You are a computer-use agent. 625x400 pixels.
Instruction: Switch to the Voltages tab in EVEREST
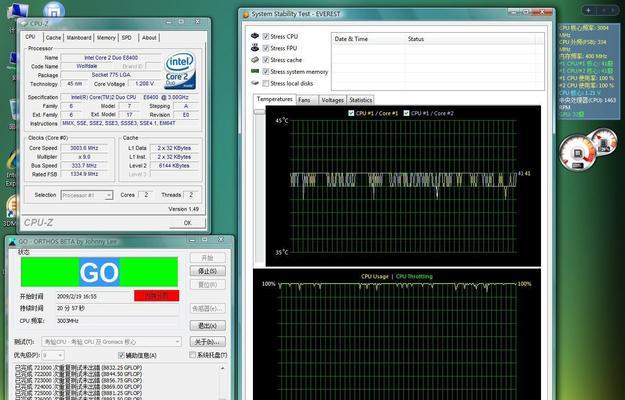click(332, 100)
